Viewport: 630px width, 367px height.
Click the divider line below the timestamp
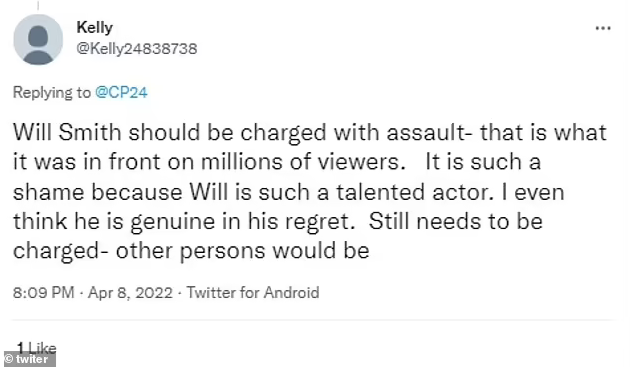[x=313, y=320]
